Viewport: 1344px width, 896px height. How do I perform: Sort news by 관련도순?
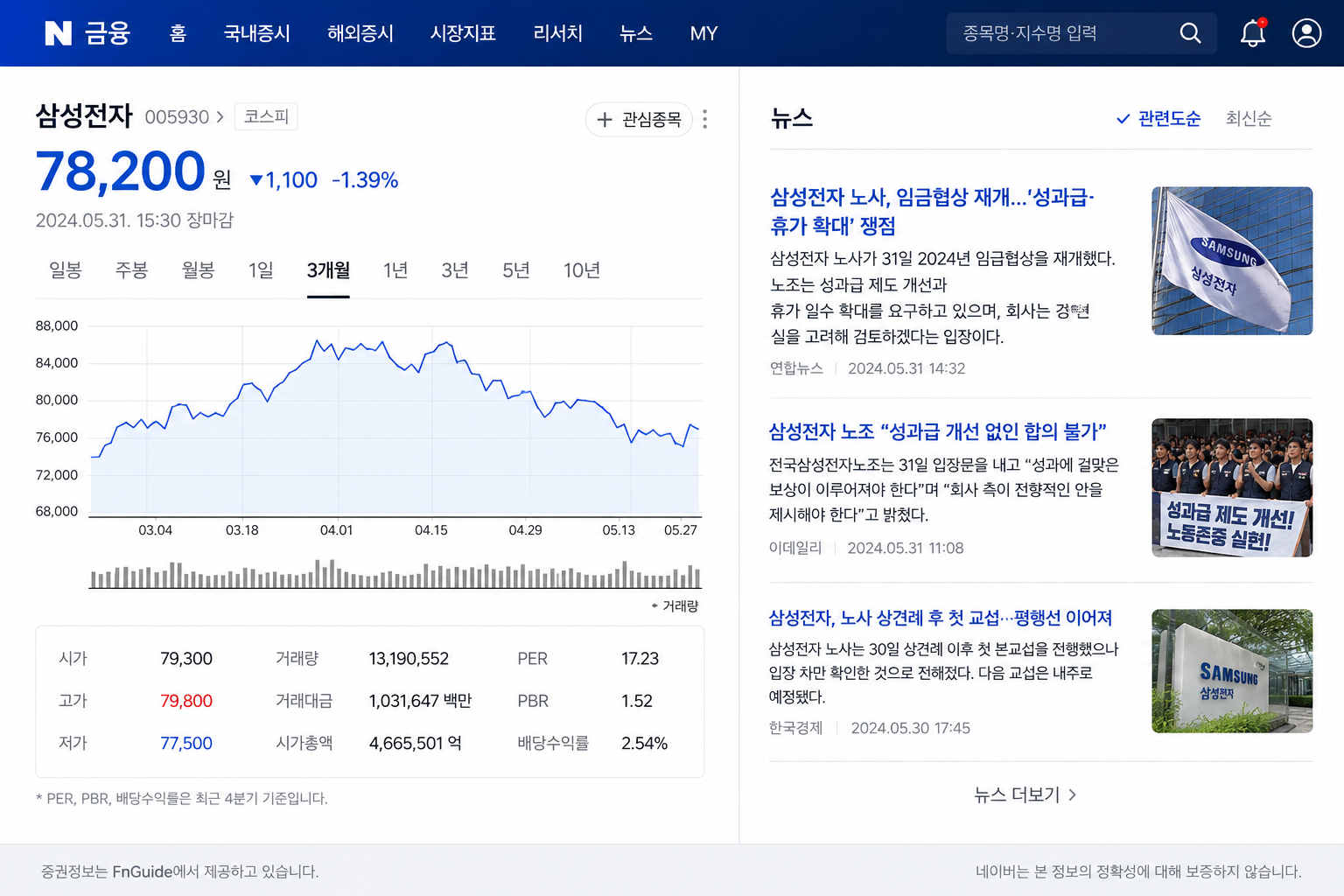point(1158,118)
